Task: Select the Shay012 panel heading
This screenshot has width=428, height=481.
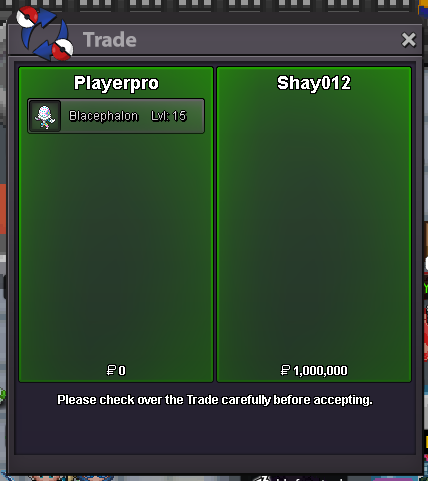Action: click(314, 83)
